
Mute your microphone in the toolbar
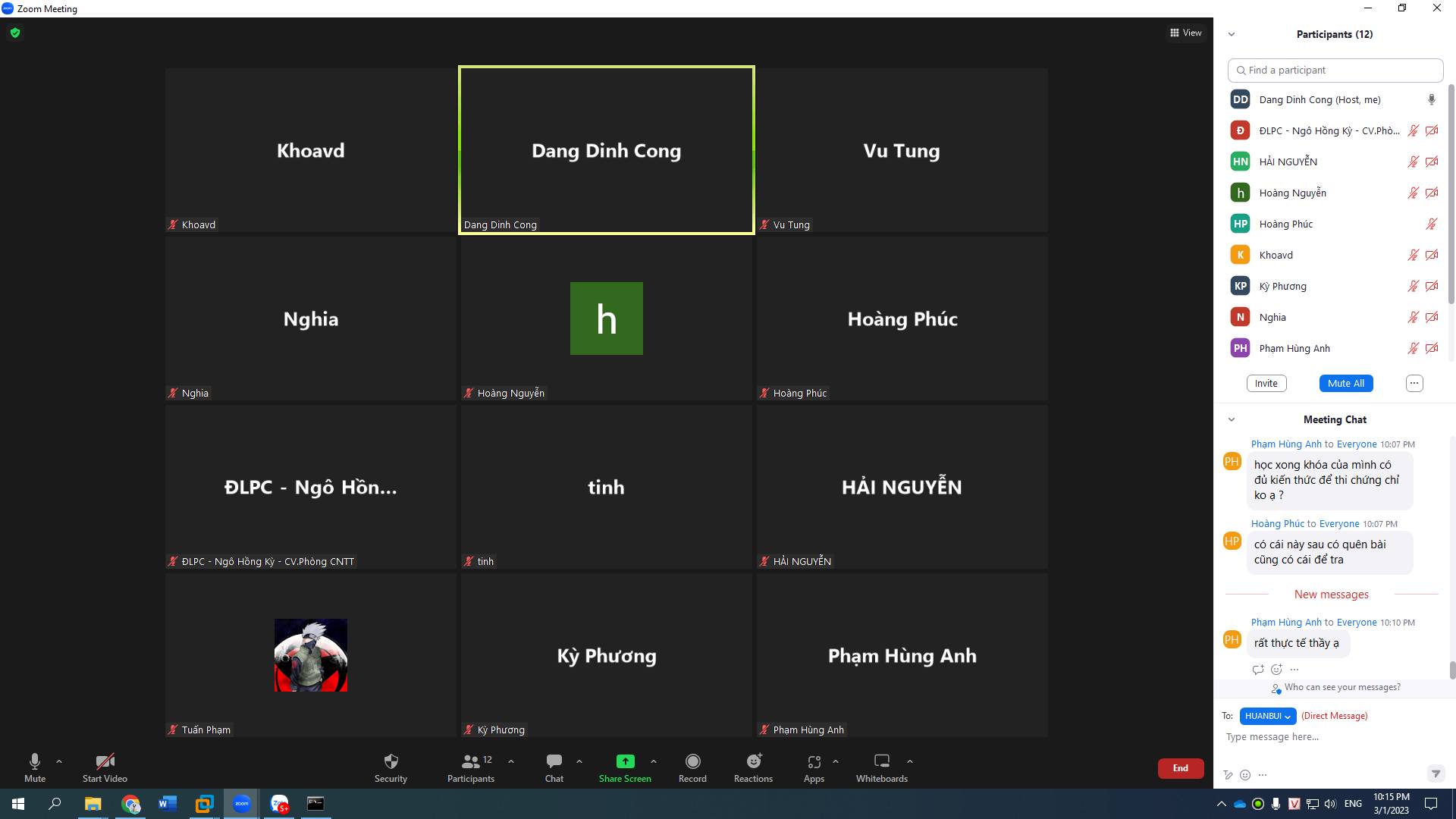coord(35,767)
